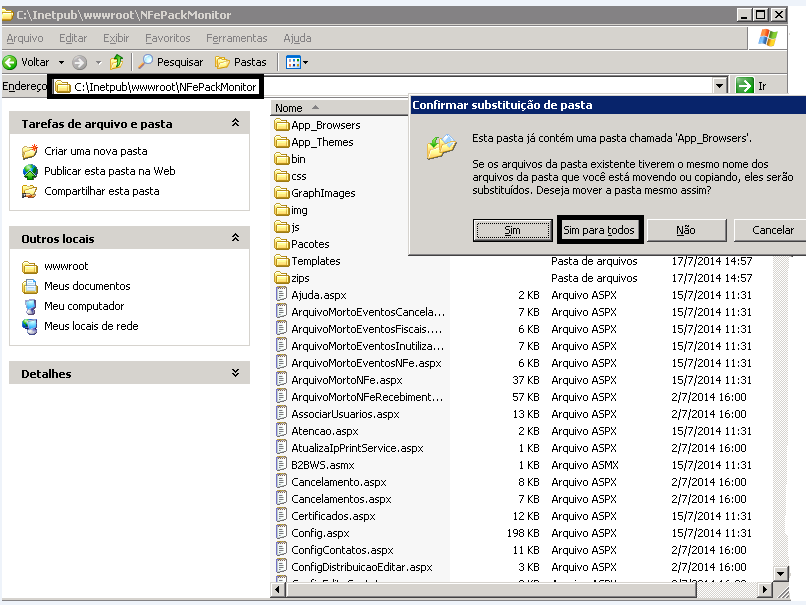Click Criar uma nova pasta link
Screen dimensions: 806x605
95,151
